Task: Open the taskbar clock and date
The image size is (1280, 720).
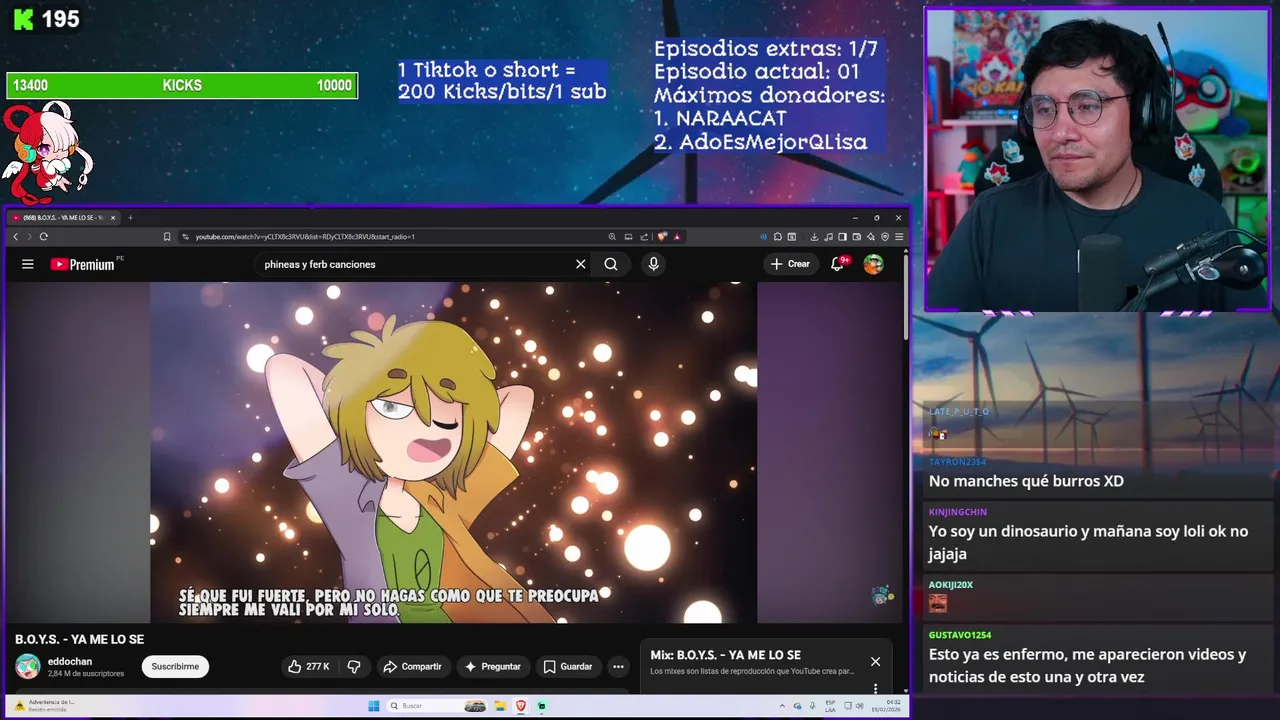Action: 884,706
